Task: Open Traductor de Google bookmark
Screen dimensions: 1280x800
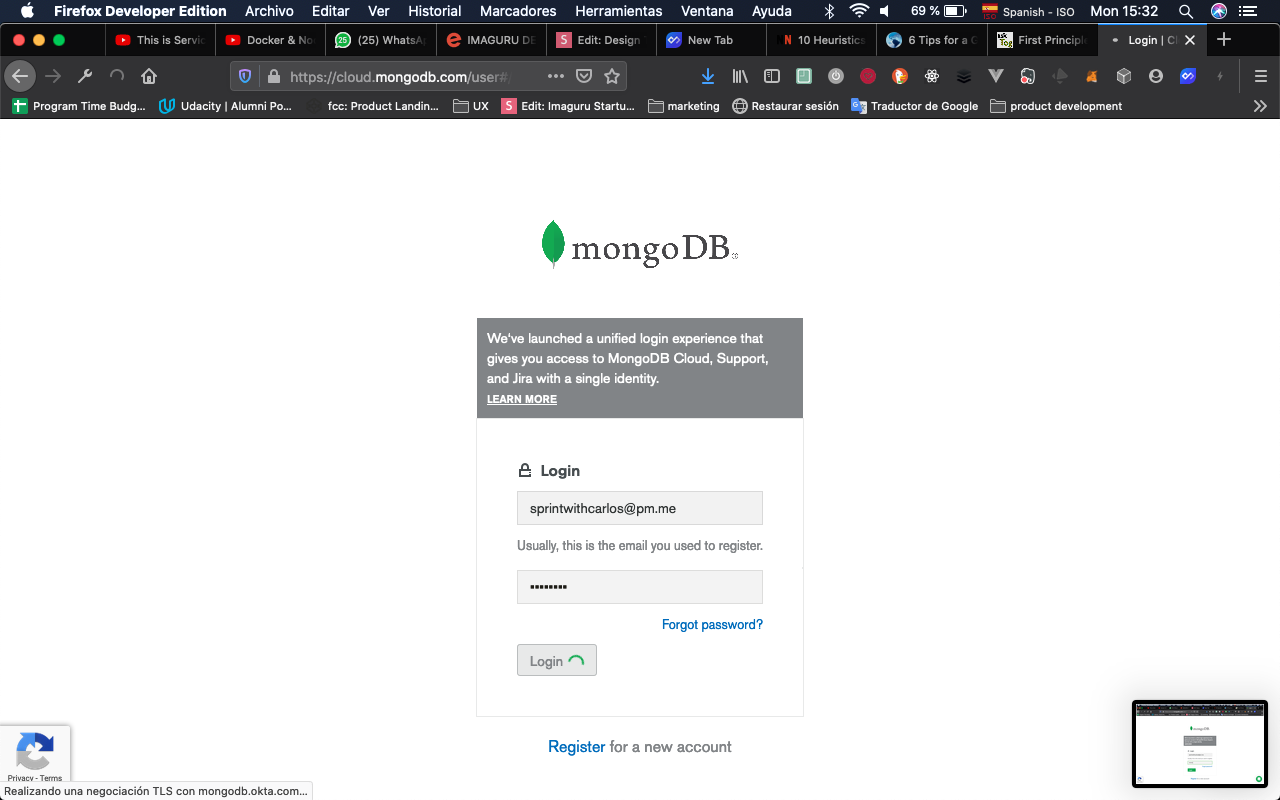Action: [x=914, y=106]
